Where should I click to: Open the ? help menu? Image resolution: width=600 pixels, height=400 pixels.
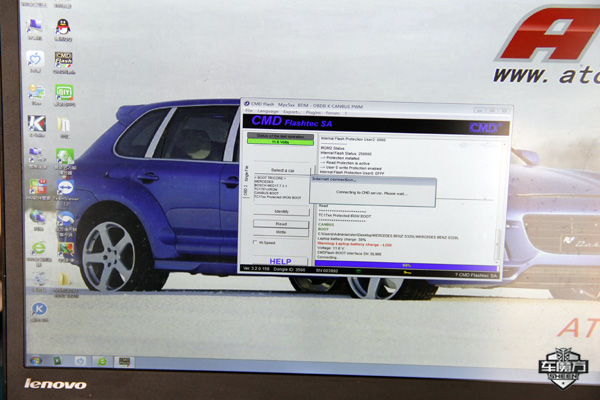click(x=346, y=113)
